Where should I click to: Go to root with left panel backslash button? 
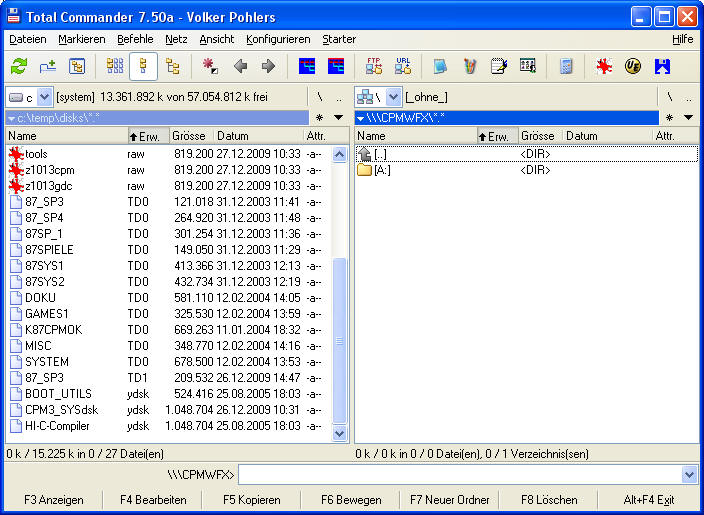[x=320, y=97]
